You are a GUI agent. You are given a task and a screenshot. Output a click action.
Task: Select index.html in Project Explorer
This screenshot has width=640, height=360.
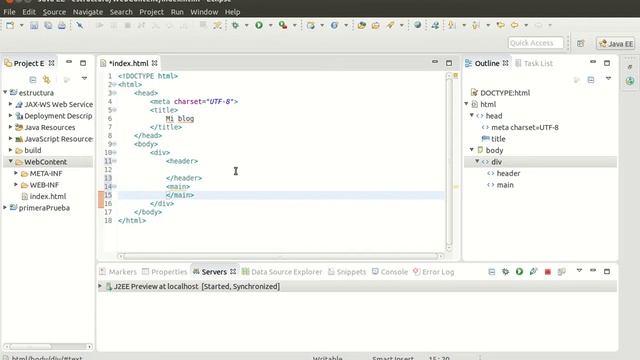(x=44, y=196)
